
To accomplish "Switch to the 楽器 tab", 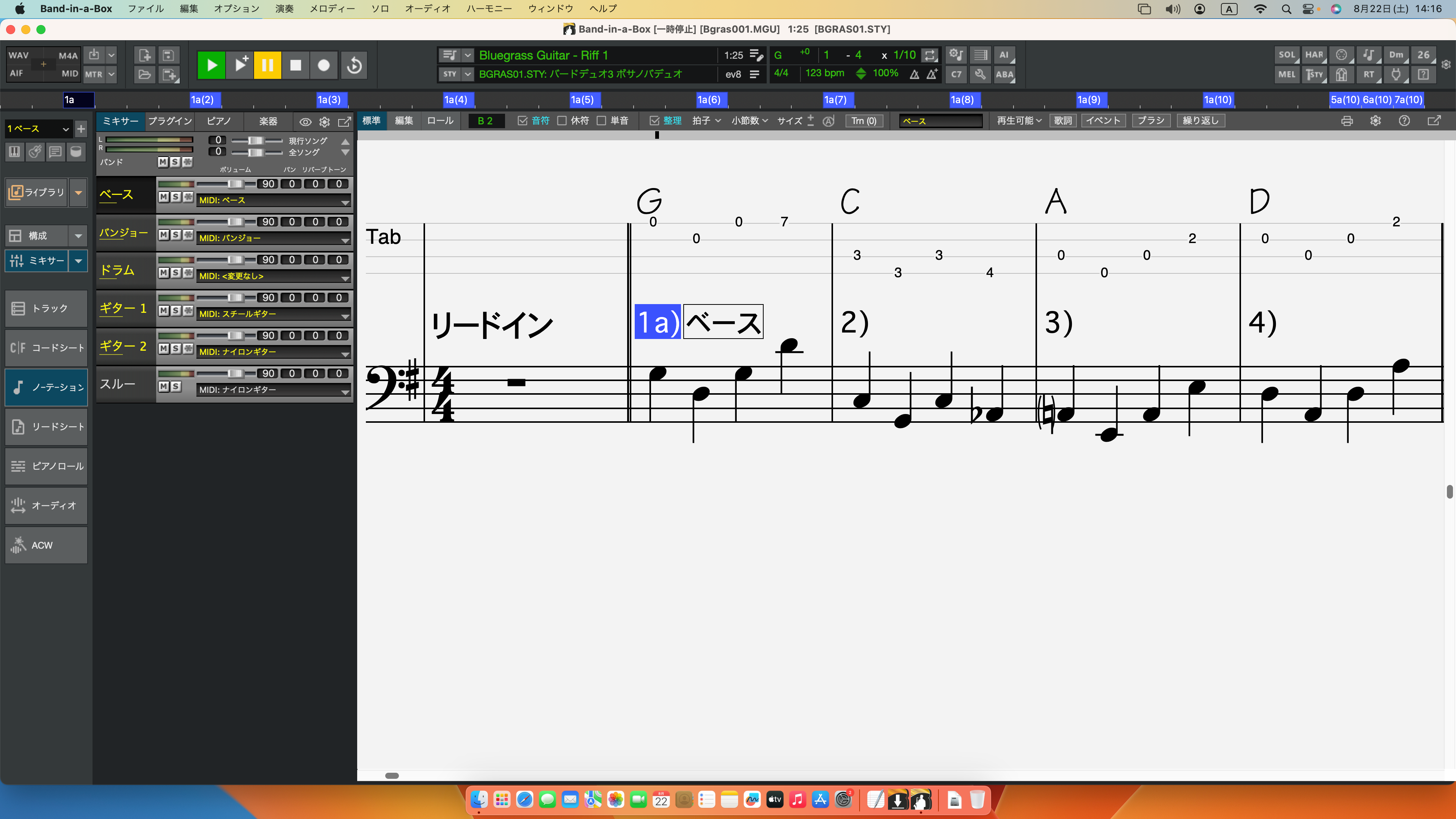I will pos(268,121).
